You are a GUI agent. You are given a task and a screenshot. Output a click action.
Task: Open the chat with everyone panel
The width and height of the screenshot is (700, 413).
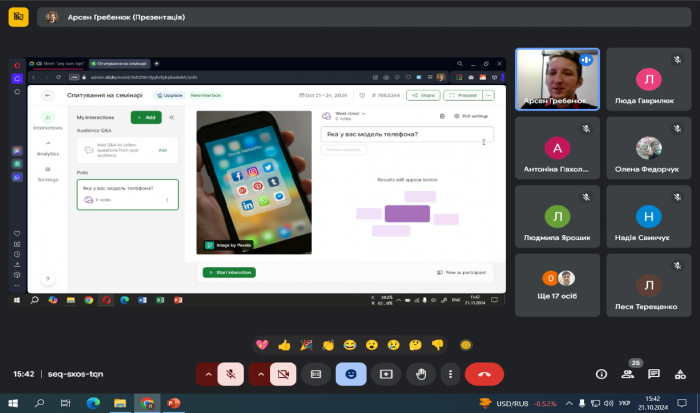(x=653, y=374)
